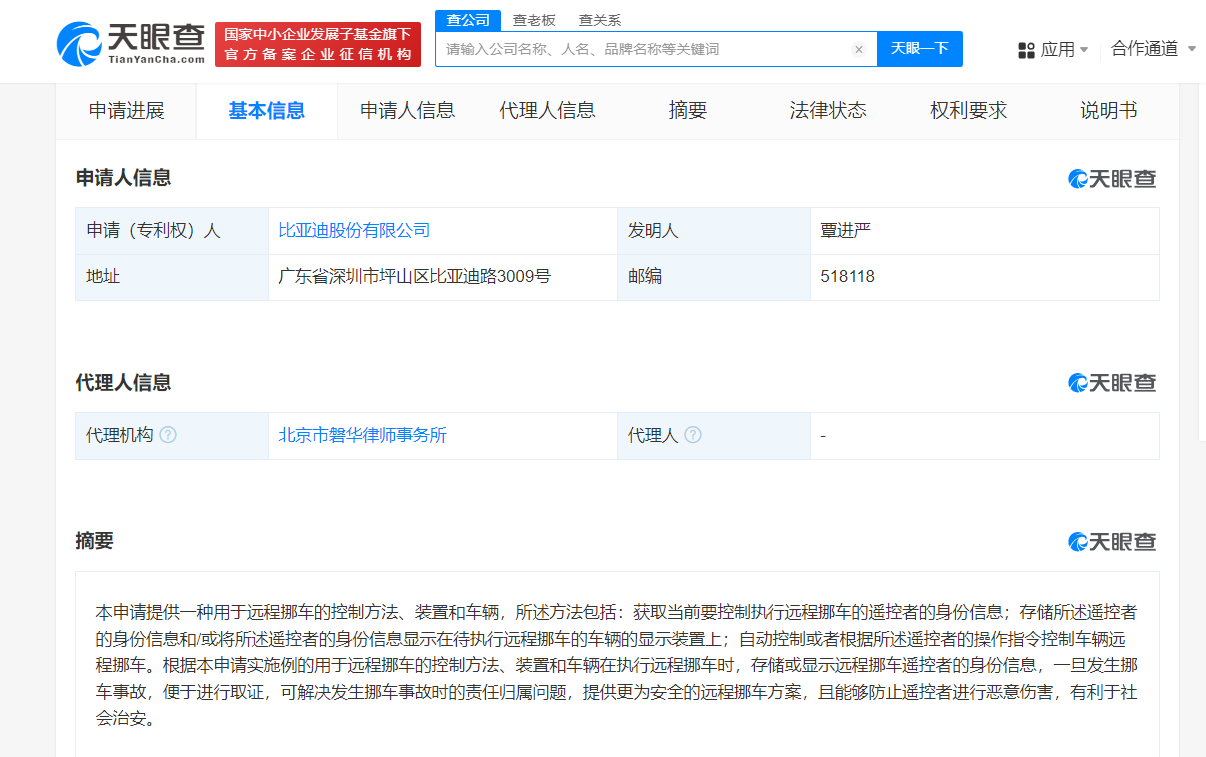Switch to the 查老板 search tab
The image size is (1206, 757).
pyautogui.click(x=532, y=19)
